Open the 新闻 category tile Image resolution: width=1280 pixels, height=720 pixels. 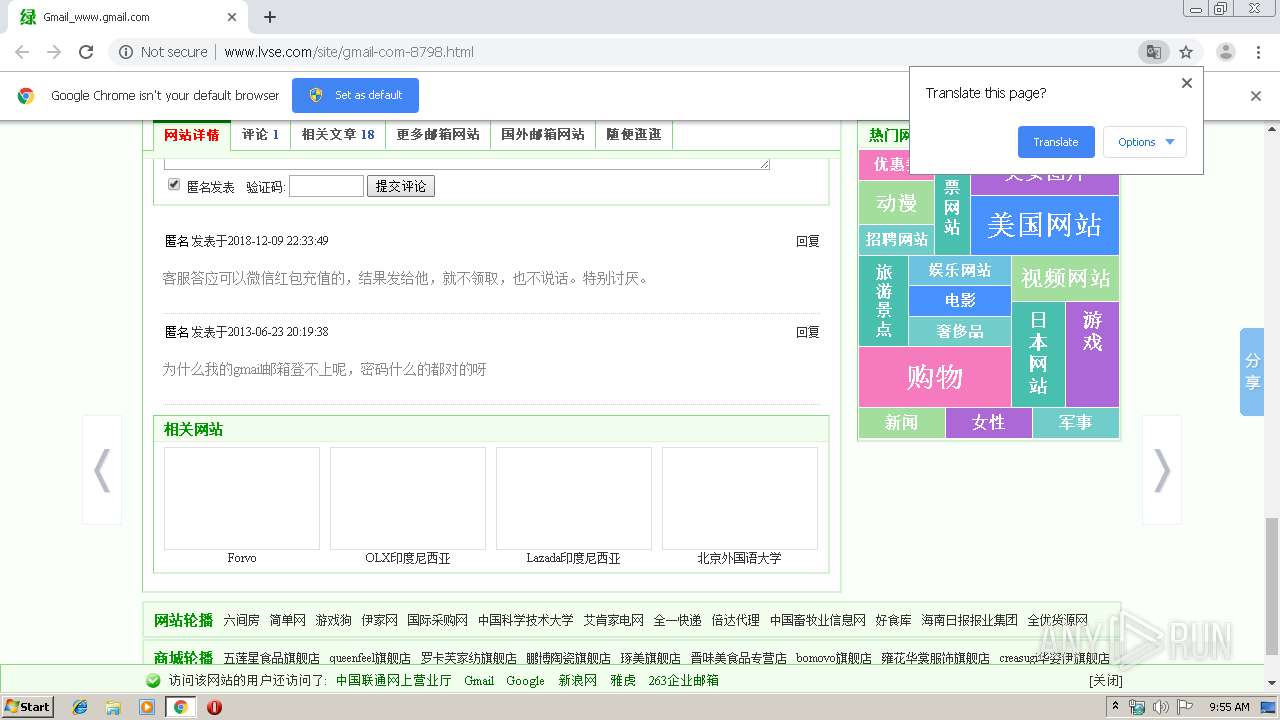click(x=901, y=423)
